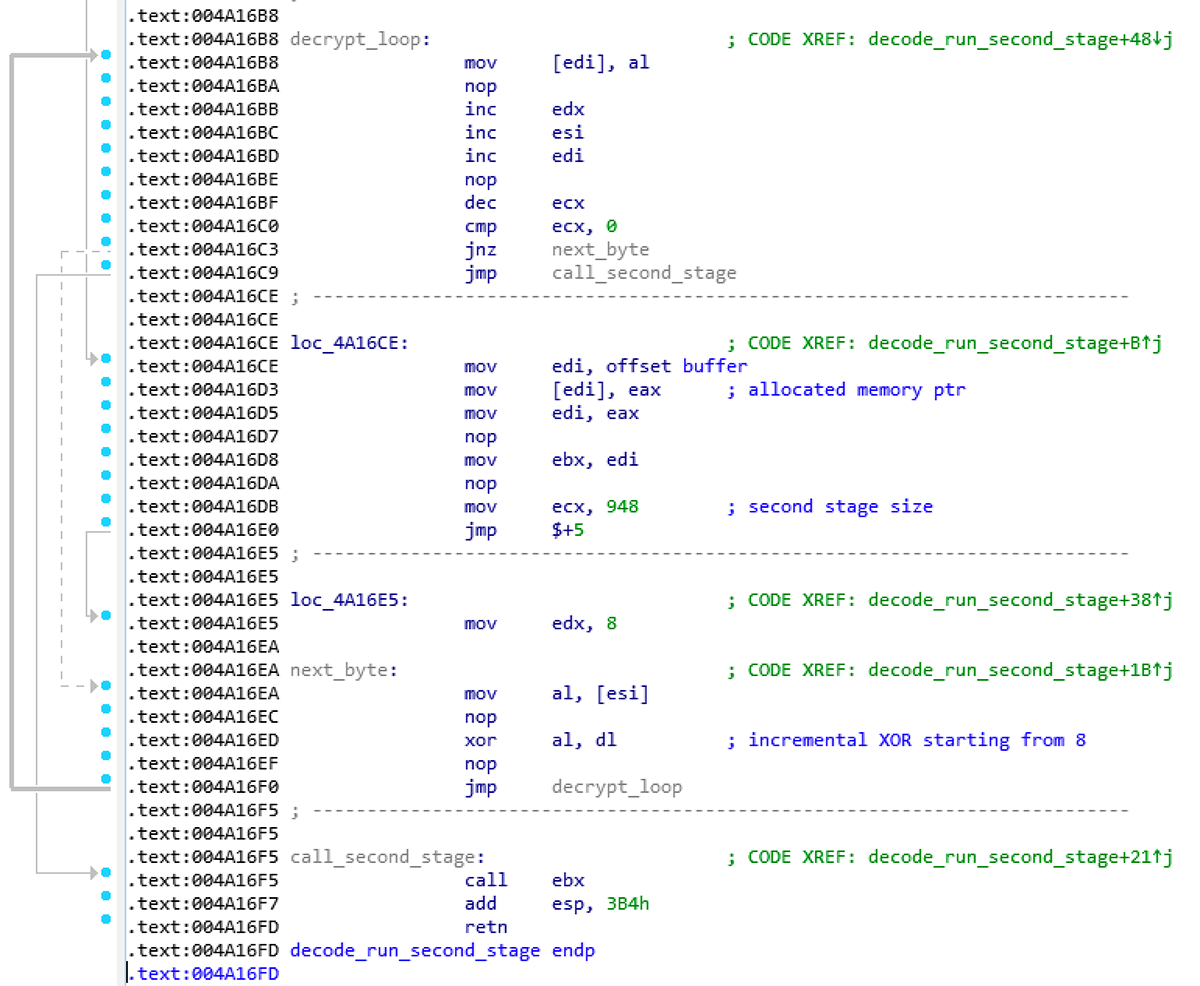Click address '.text:004A16BA' of first nop

pyautogui.click(x=203, y=86)
